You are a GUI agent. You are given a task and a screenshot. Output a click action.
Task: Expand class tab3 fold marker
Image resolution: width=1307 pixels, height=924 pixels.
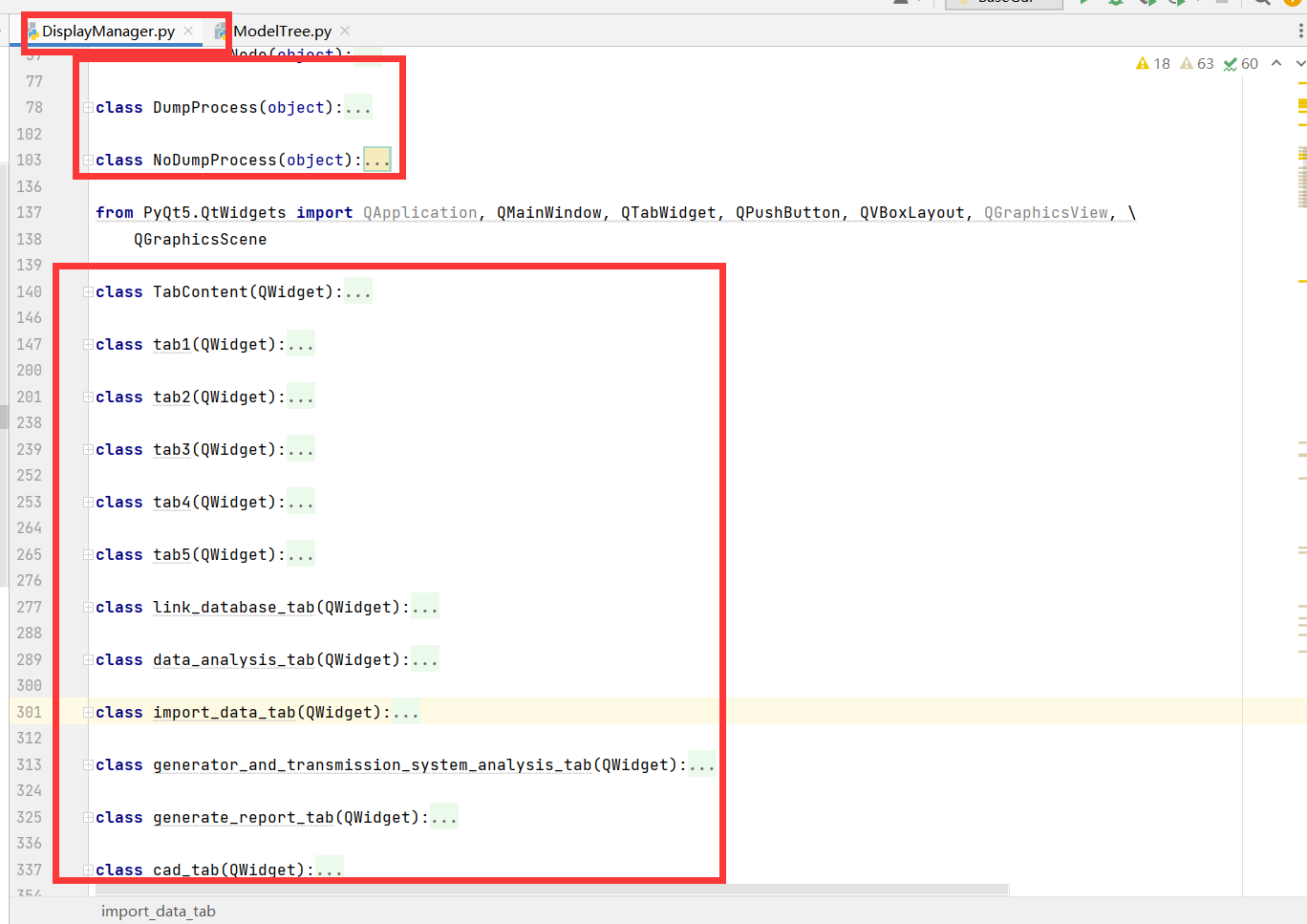(x=88, y=450)
